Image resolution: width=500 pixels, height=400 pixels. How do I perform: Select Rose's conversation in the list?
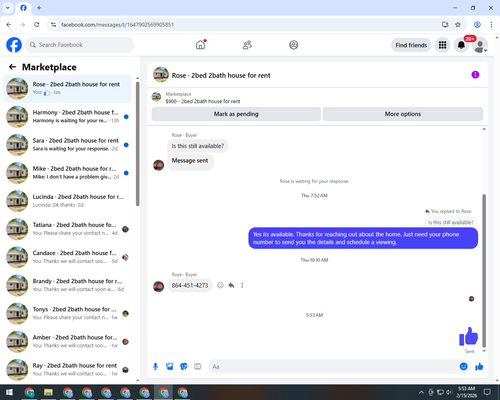click(x=67, y=89)
